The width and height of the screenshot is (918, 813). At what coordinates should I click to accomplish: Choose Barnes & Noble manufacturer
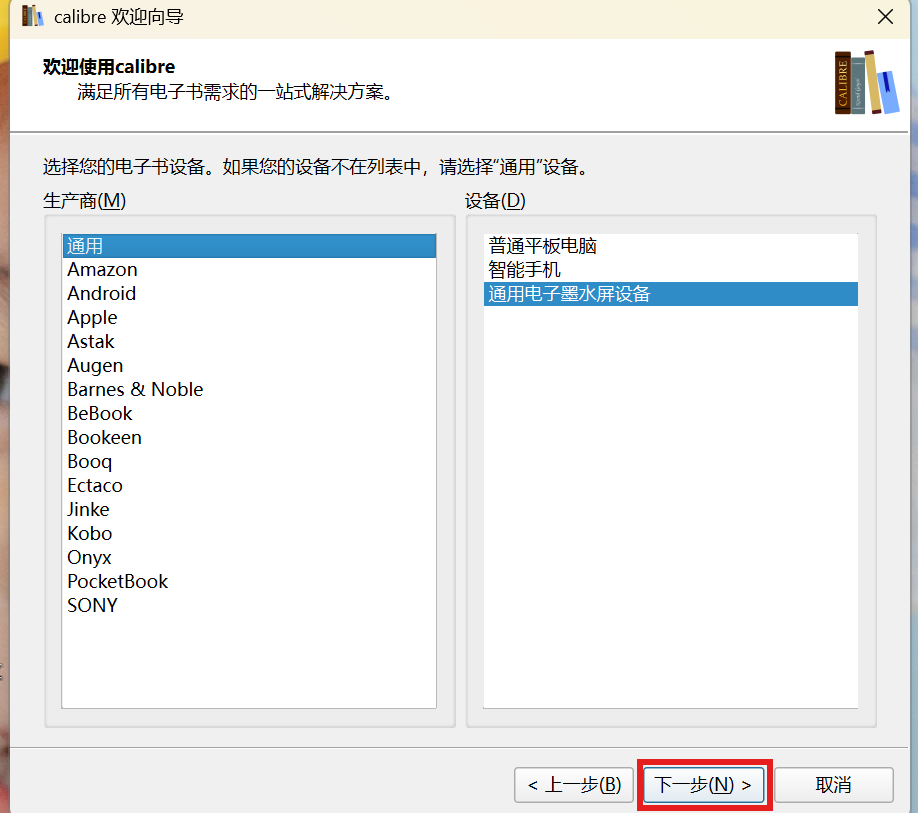[249, 390]
